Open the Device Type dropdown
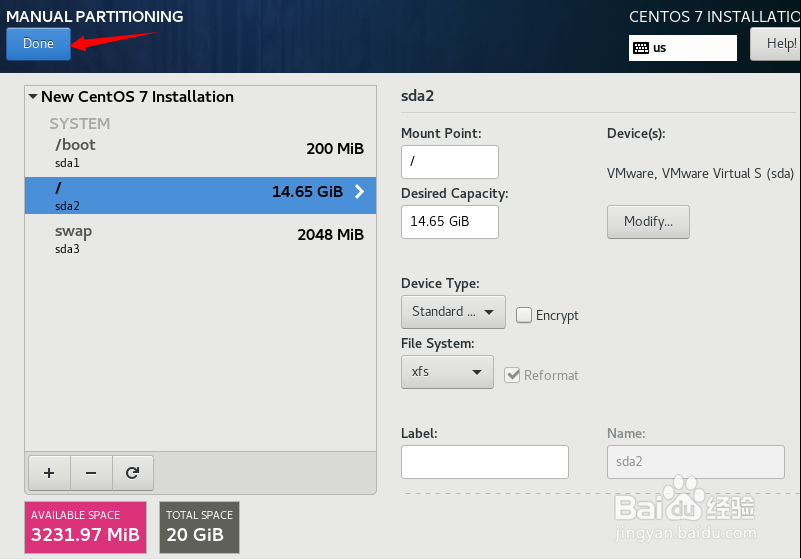This screenshot has width=801, height=560. (453, 312)
